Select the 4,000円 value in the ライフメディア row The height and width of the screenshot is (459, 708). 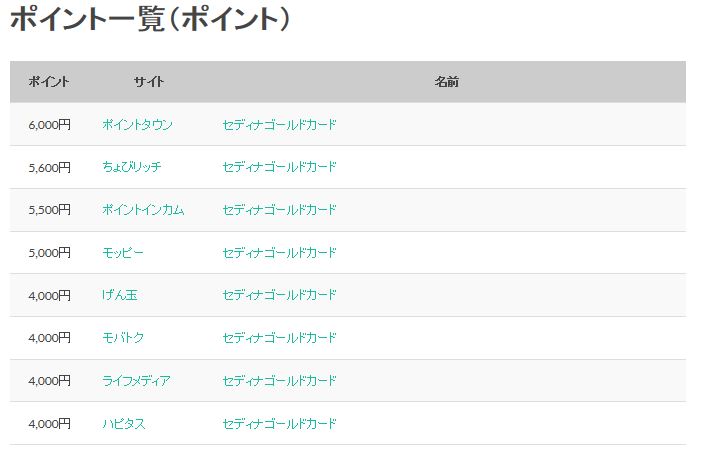point(50,381)
